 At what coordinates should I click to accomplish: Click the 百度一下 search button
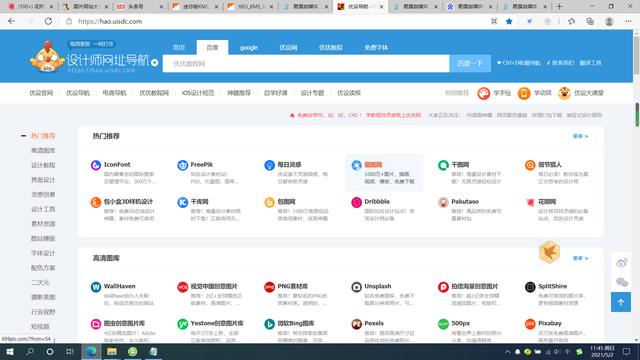tap(470, 64)
